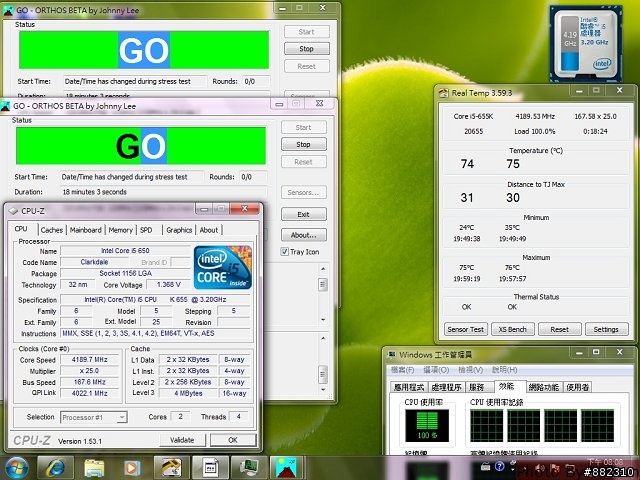This screenshot has width=640, height=480.
Task: Click the upper ORTHOS log scrollbar up arrow
Action: 323,269
